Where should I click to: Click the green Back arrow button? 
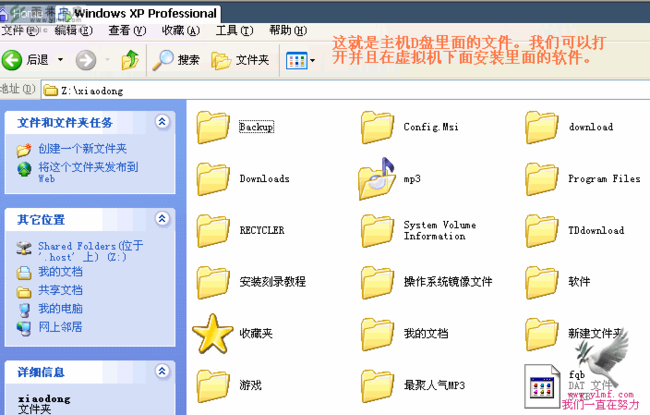(12, 60)
